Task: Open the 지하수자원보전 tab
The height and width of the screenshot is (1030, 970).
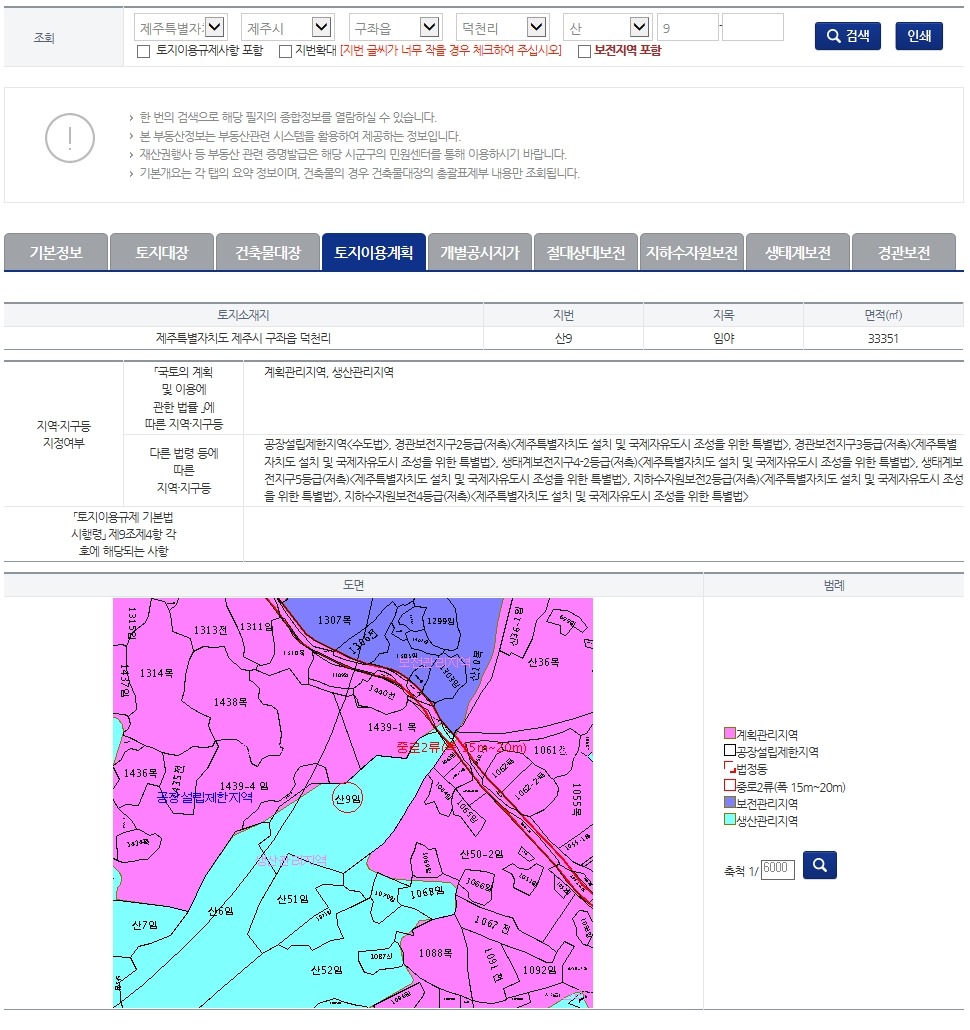Action: [692, 252]
